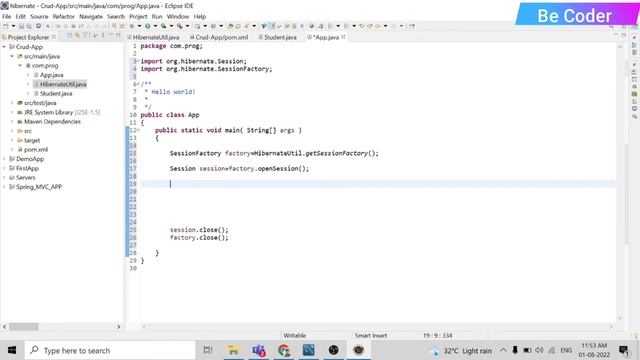This screenshot has height=360, width=640.
Task: Open the Refactor menu
Action: [x=64, y=17]
